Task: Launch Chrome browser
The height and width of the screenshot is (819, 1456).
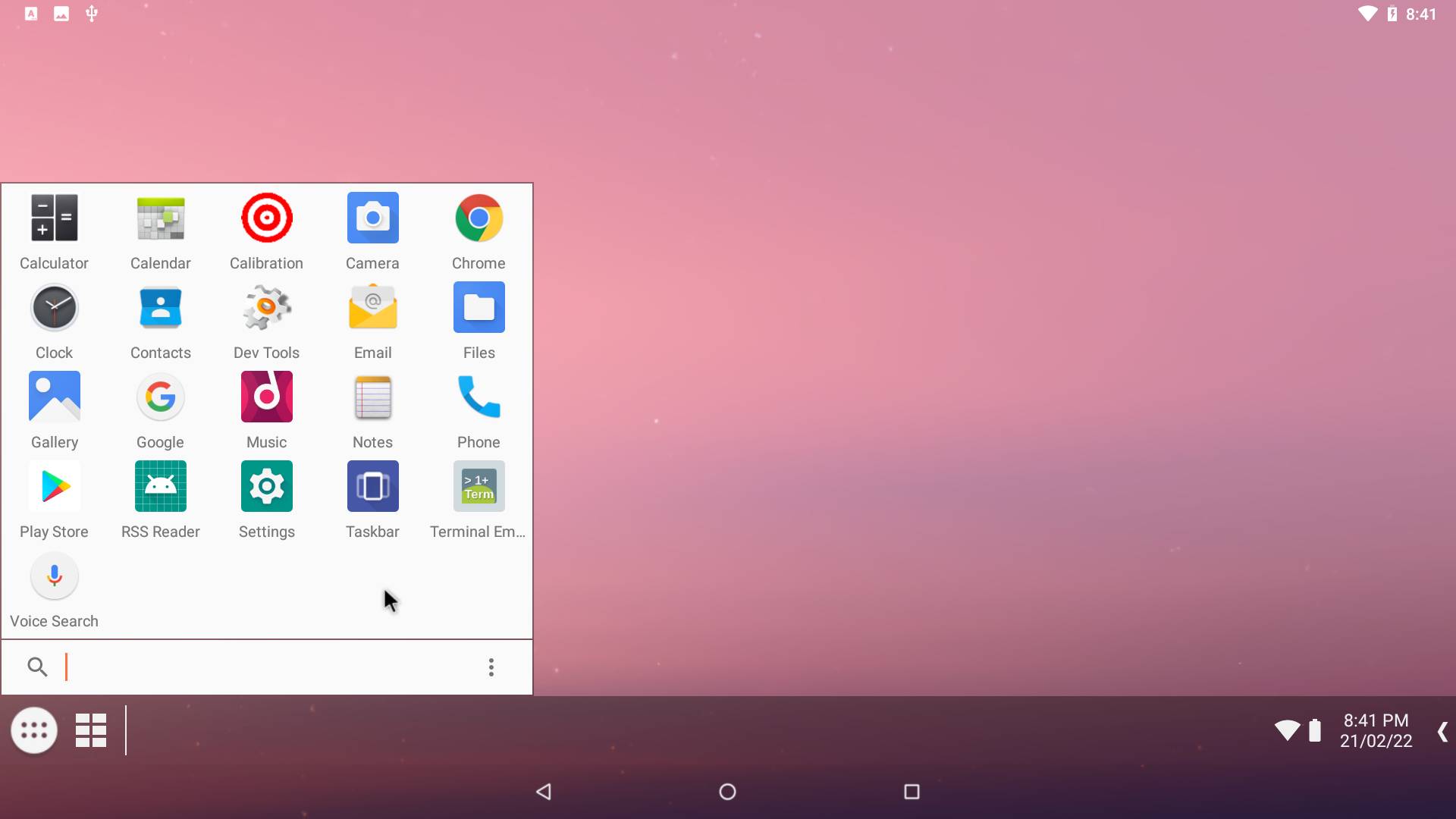Action: (478, 217)
